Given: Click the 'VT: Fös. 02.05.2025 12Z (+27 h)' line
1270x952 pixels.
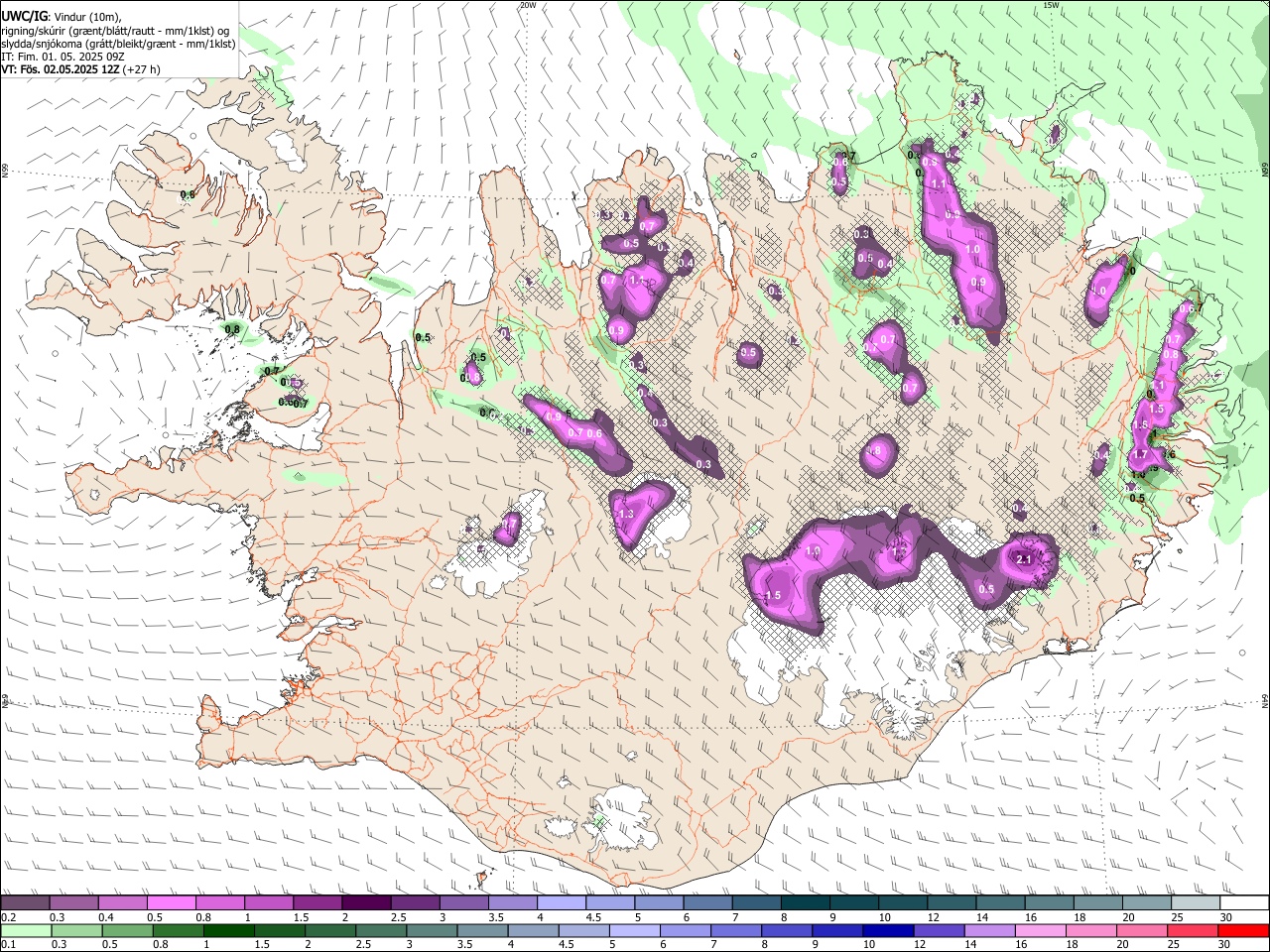Looking at the screenshot, I should pos(80,69).
